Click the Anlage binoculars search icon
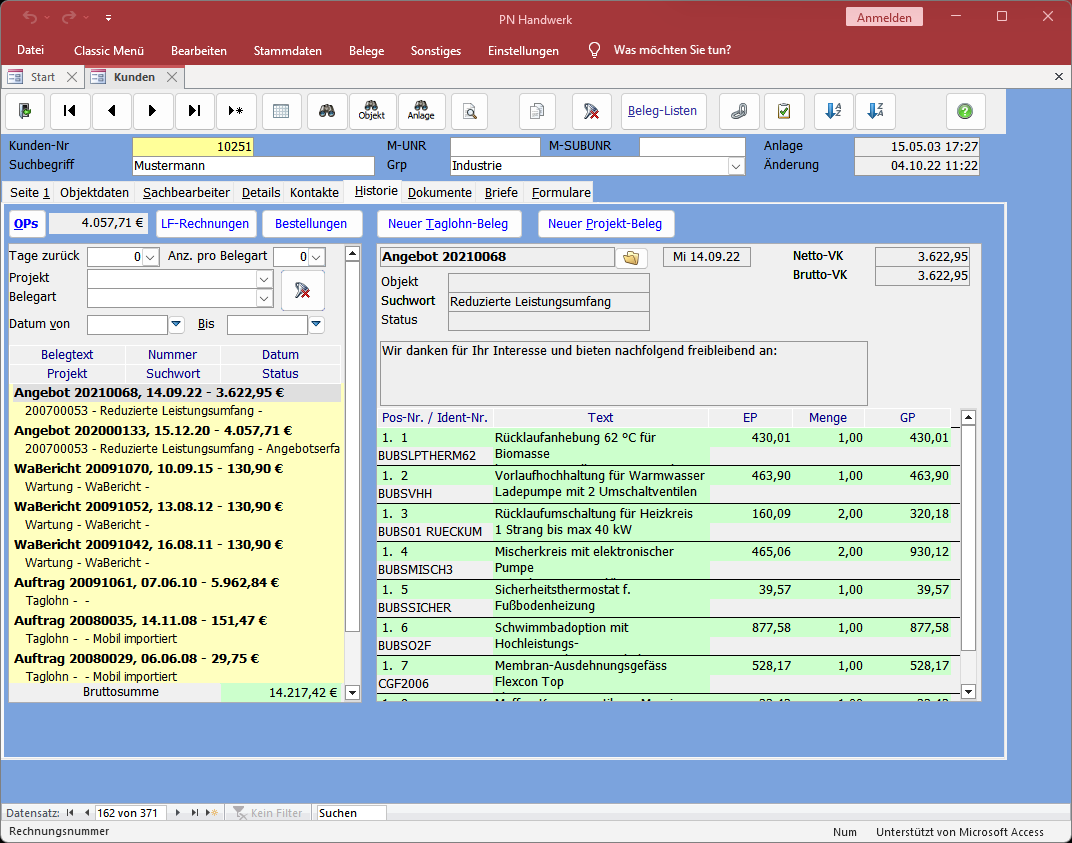1072x843 pixels. click(421, 111)
